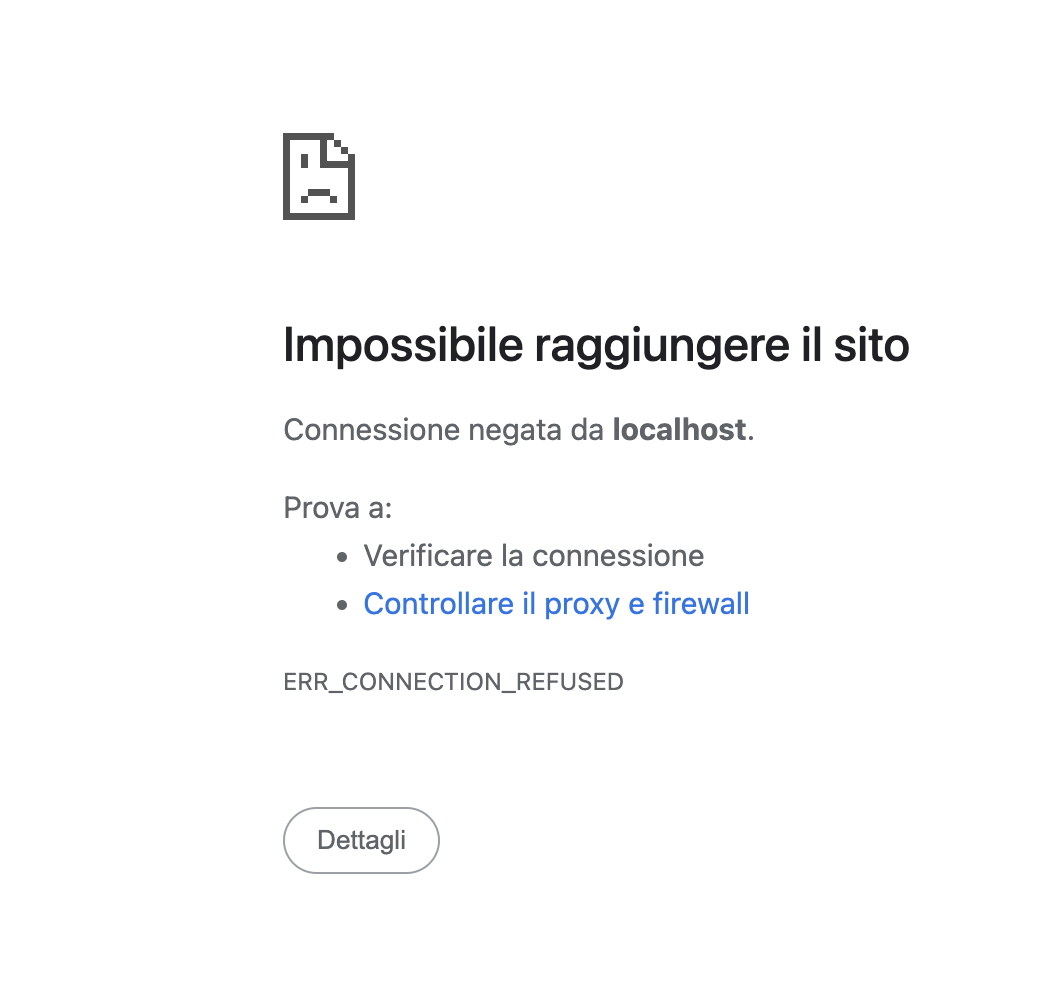This screenshot has width=1052, height=990.
Task: Click the folded corner of the page icon
Action: tap(338, 149)
